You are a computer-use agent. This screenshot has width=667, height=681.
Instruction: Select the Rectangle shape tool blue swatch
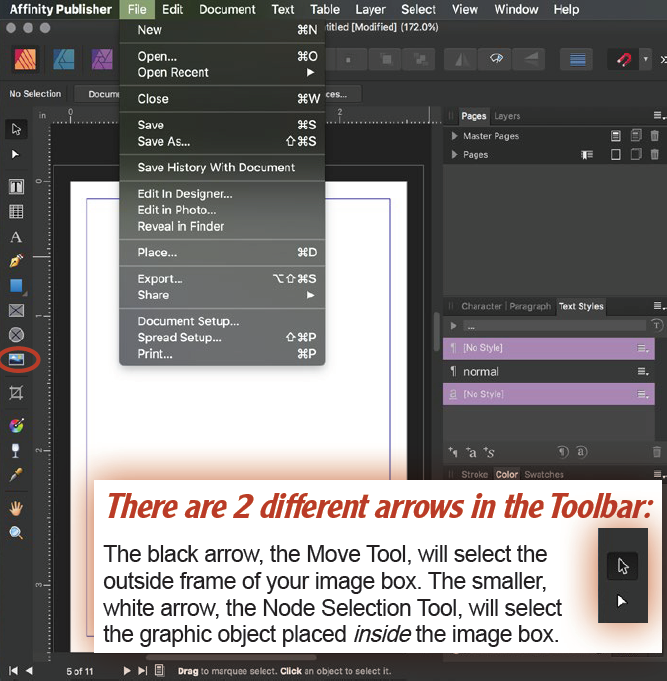[16, 286]
